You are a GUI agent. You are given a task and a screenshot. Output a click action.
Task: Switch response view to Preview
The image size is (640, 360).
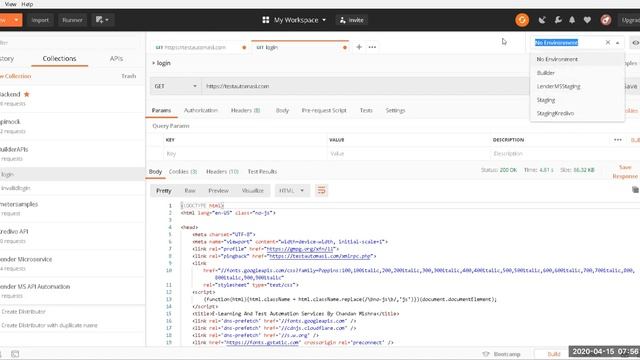[218, 191]
